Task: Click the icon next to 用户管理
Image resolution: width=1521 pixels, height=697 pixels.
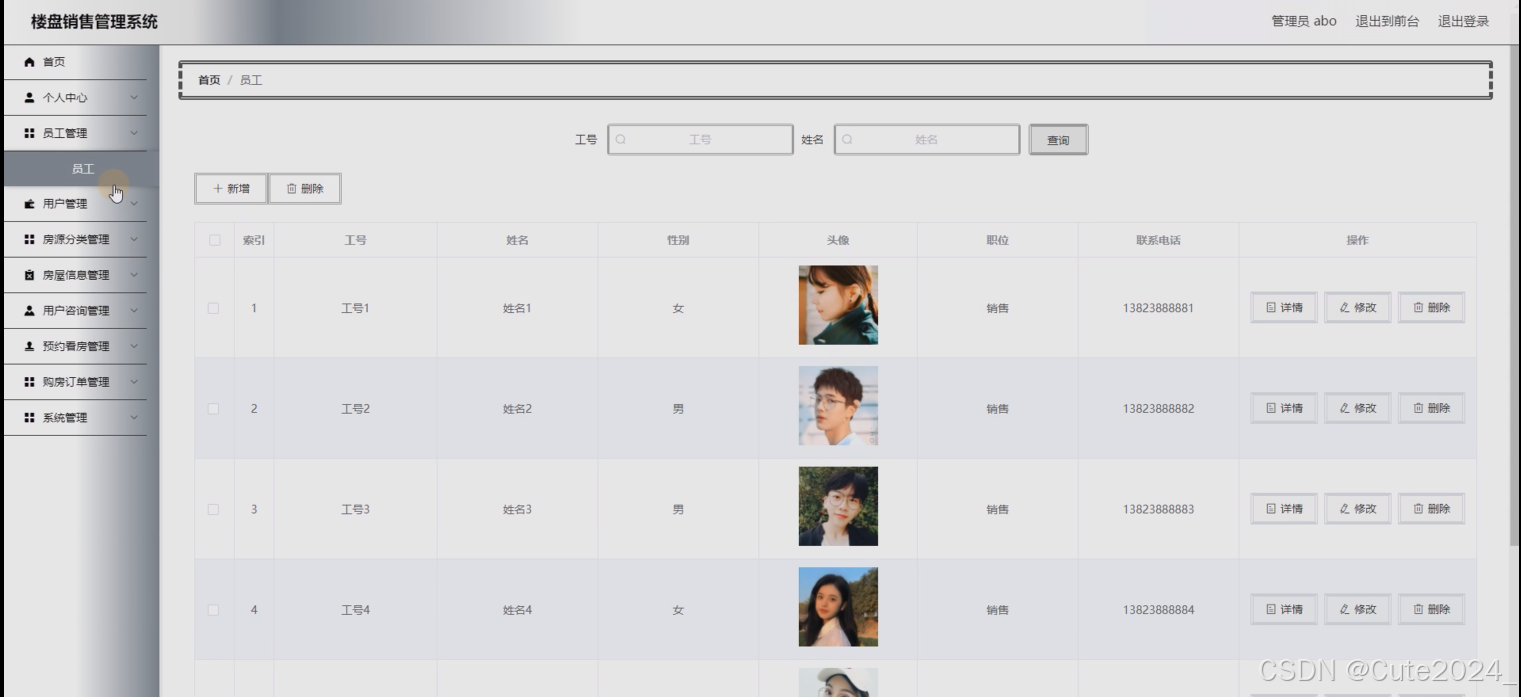Action: pyautogui.click(x=30, y=204)
